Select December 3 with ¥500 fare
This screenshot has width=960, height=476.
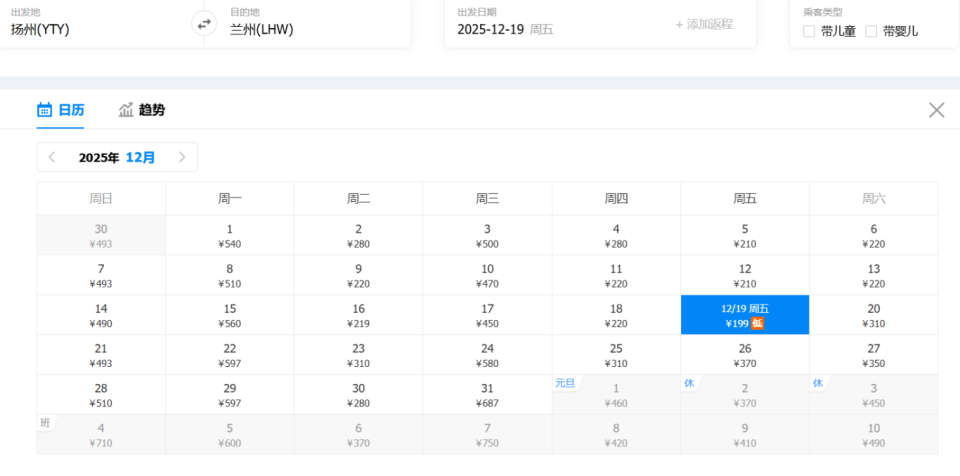(x=487, y=235)
